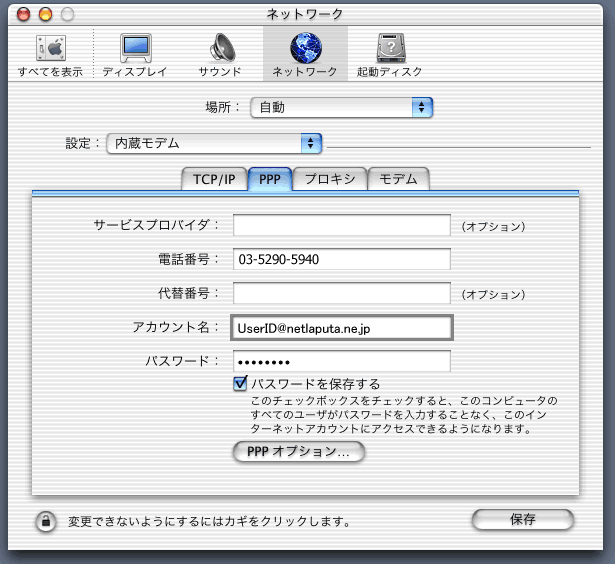
Task: Switch to the モデム tab
Action: pyautogui.click(x=398, y=179)
